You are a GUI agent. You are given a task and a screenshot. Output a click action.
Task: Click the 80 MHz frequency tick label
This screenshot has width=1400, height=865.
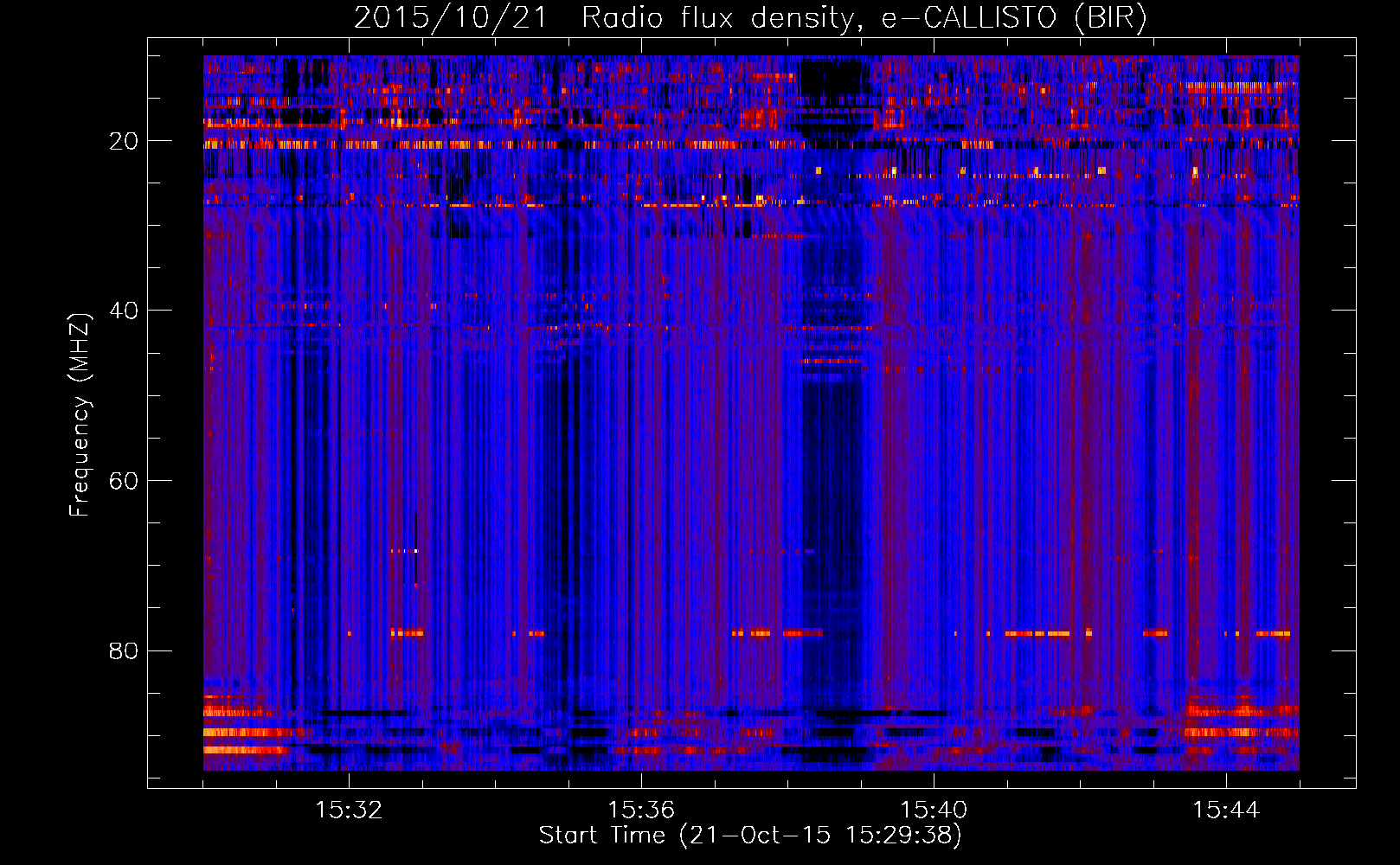(125, 650)
